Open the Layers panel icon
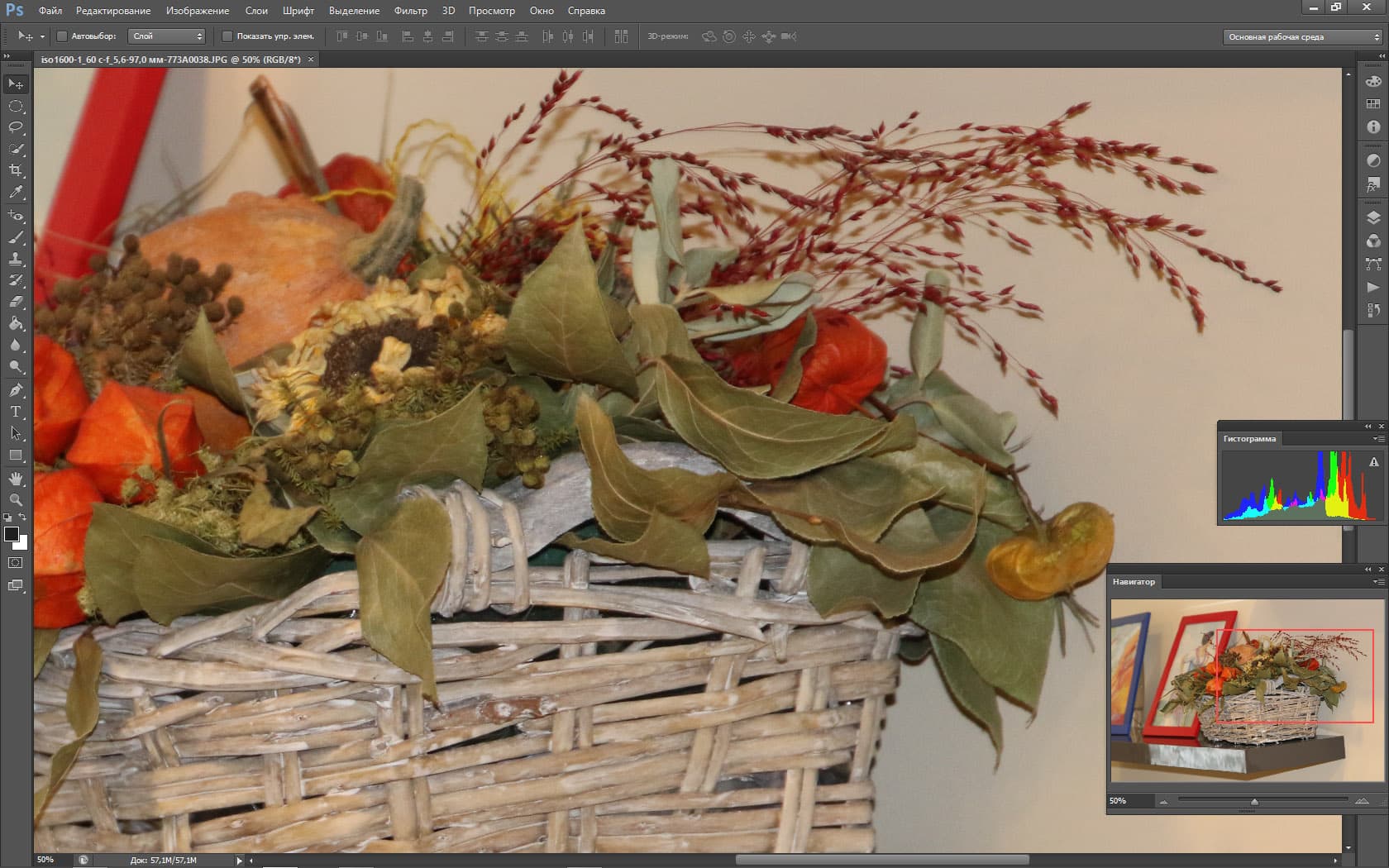Viewport: 1389px width, 868px height. pos(1373,218)
